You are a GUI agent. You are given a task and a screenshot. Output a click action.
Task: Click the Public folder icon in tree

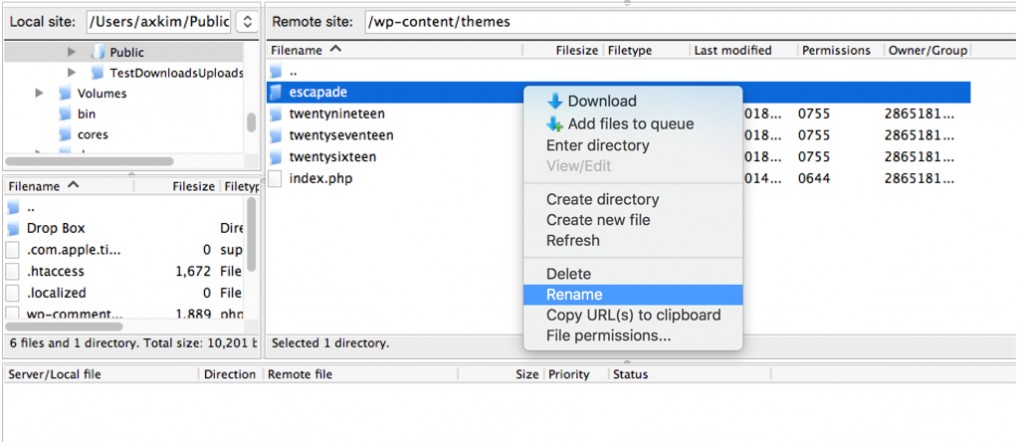pyautogui.click(x=98, y=52)
